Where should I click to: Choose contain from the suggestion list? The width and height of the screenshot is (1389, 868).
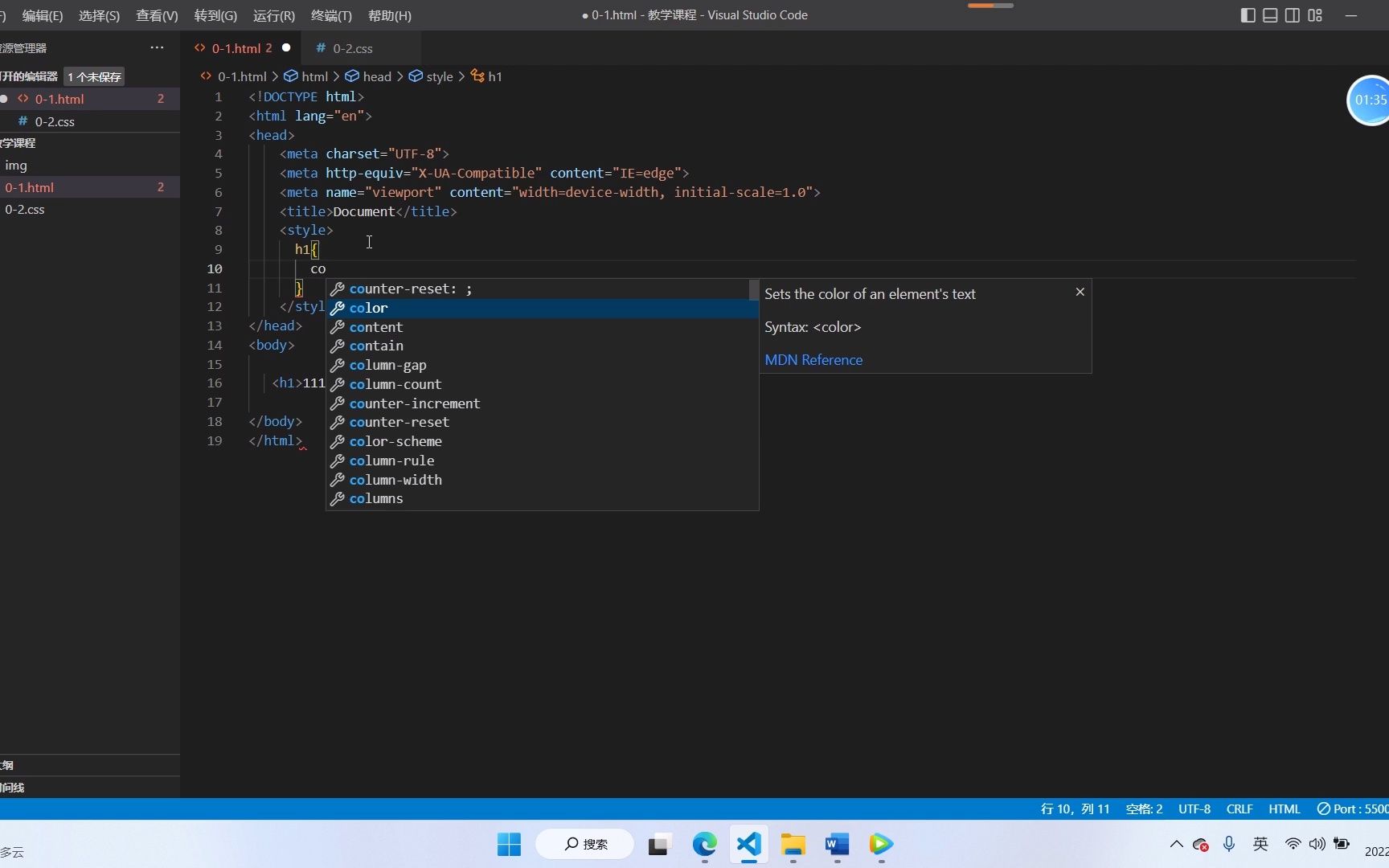(542, 346)
